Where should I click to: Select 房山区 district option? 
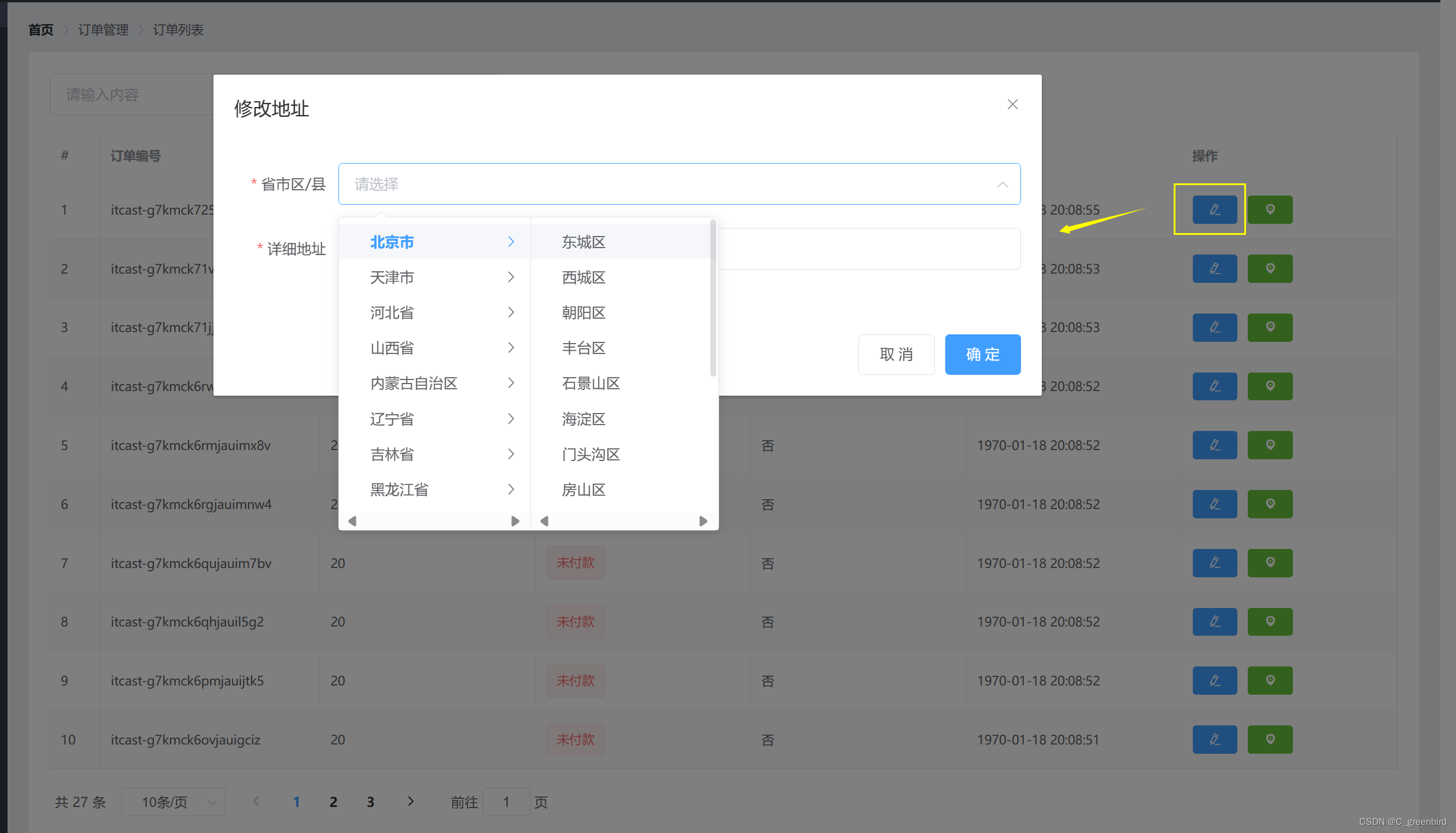pyautogui.click(x=621, y=489)
